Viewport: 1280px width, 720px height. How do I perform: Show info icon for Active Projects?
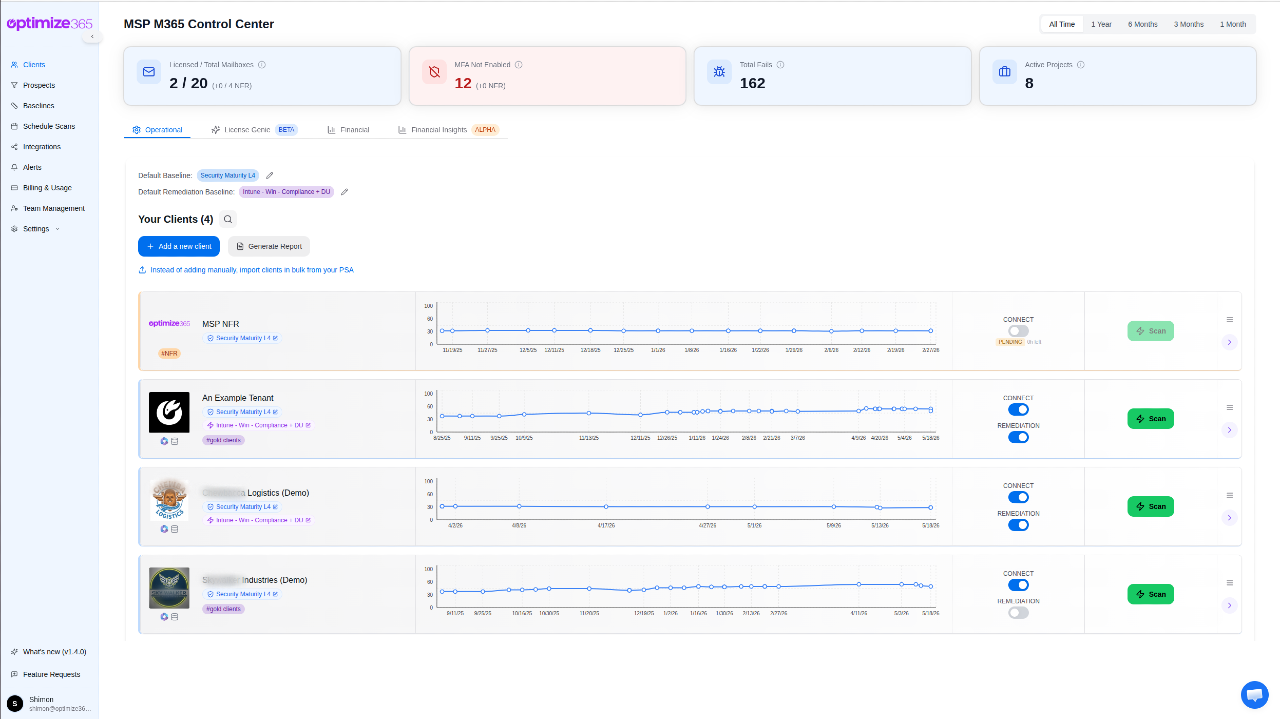pyautogui.click(x=1081, y=64)
